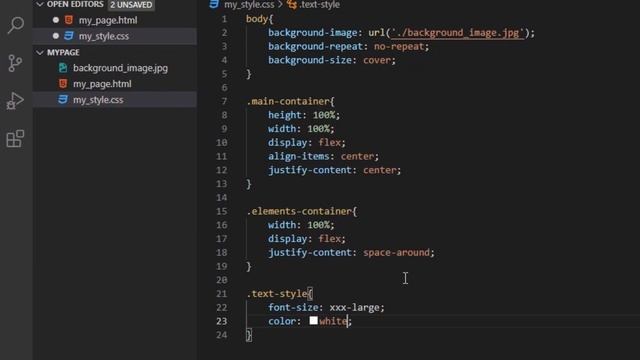Click the align-items property
640x360 pixels.
(x=299, y=156)
